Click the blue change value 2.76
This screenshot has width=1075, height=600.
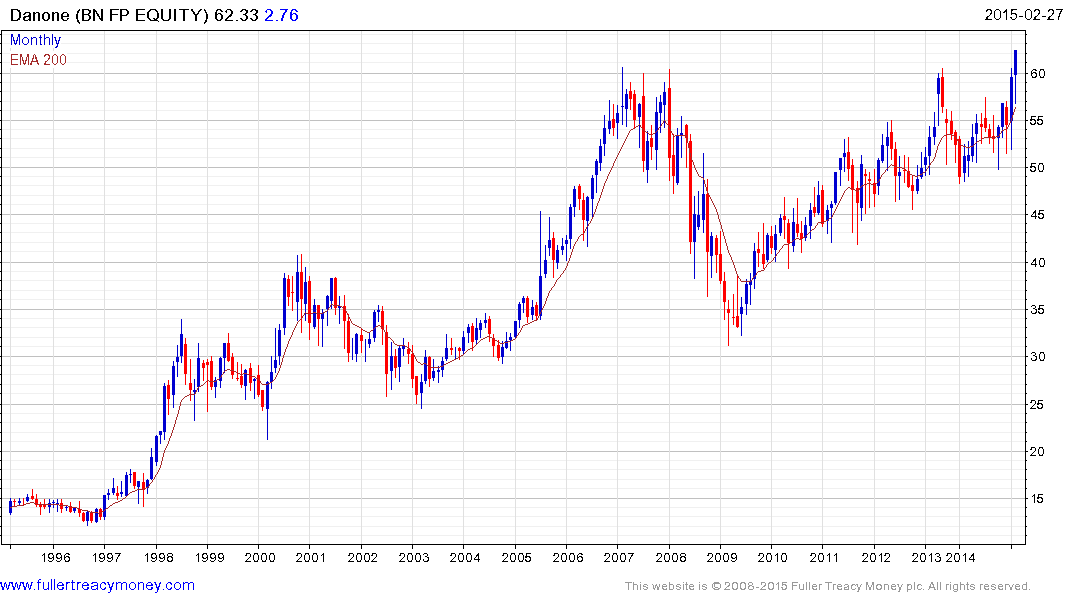coord(281,15)
